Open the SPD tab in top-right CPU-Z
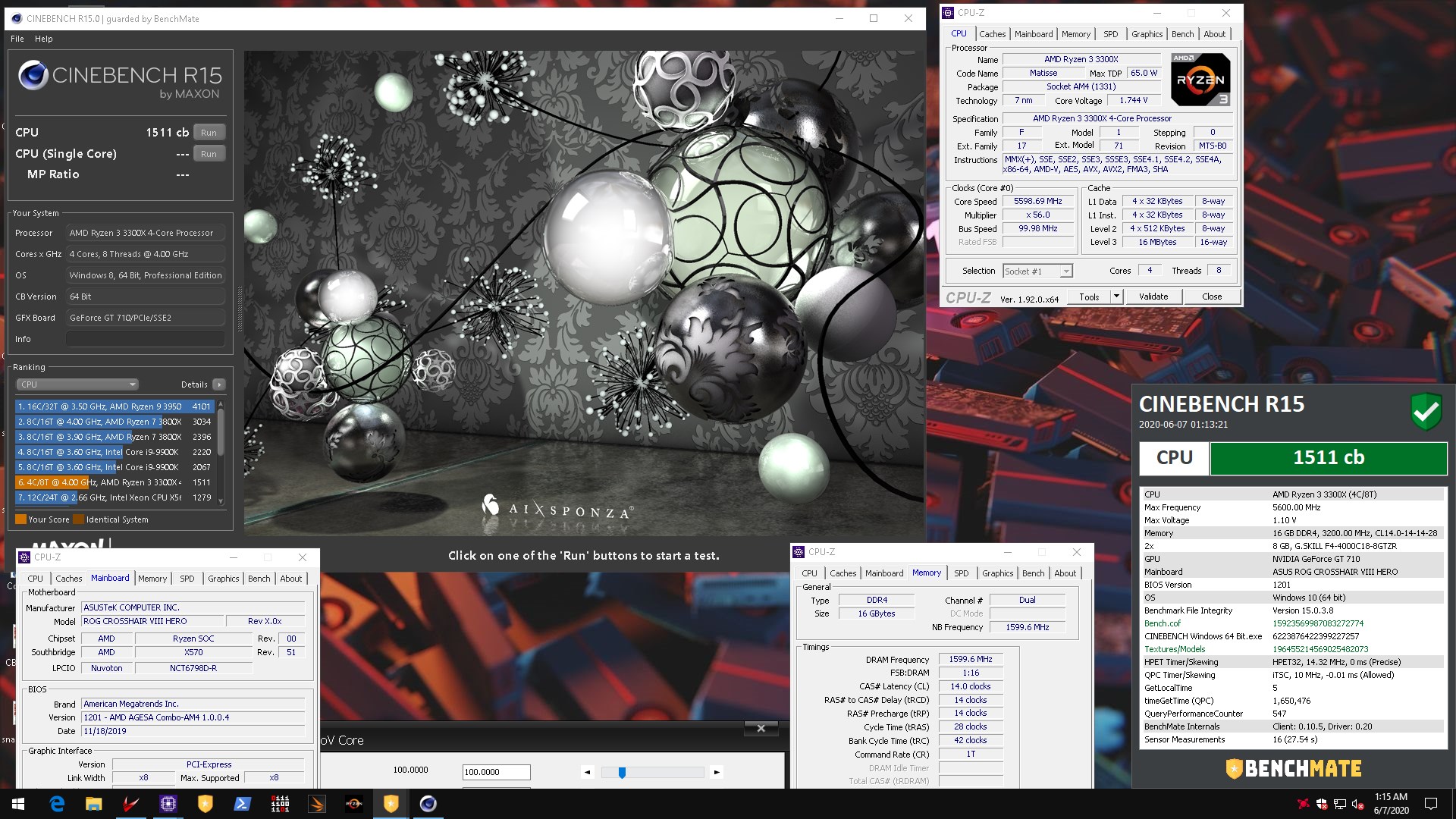 click(1110, 34)
